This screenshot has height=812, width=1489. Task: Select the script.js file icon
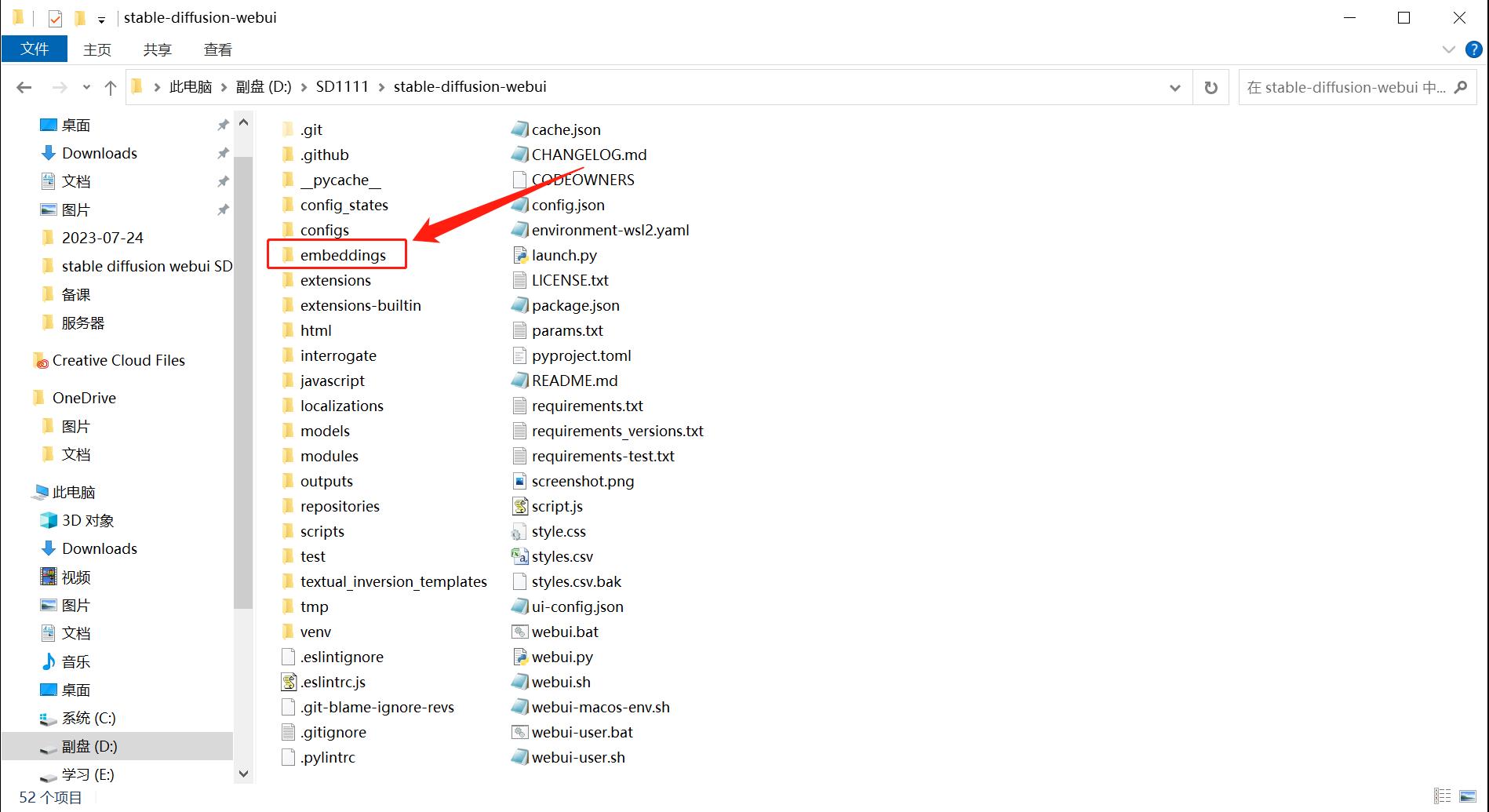[519, 506]
